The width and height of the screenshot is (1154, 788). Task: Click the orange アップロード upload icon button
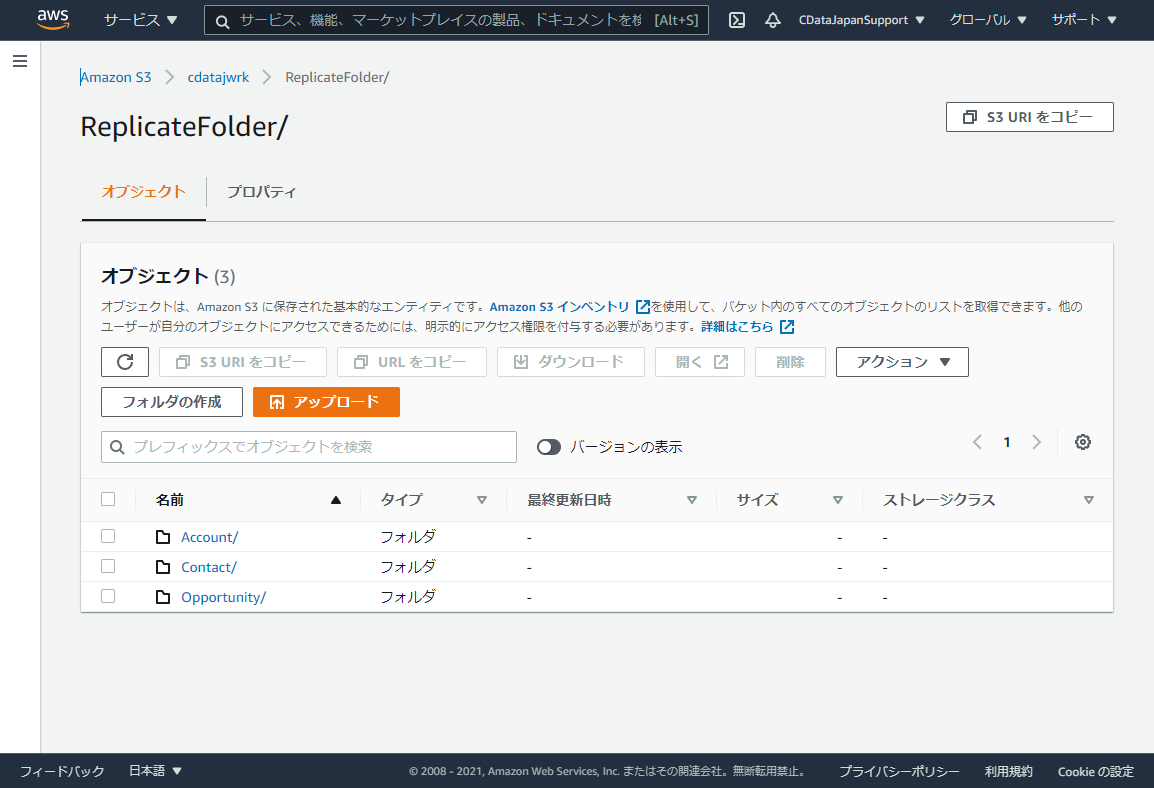(x=327, y=401)
